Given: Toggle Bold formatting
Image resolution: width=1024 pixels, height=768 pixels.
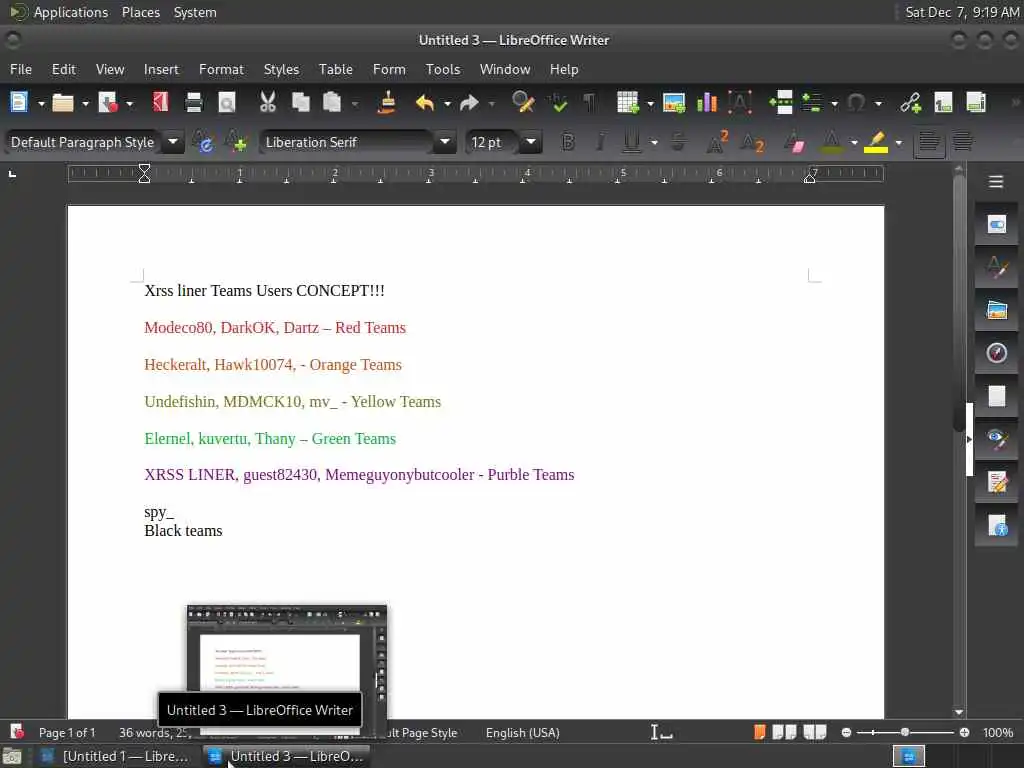Looking at the screenshot, I should [x=568, y=142].
